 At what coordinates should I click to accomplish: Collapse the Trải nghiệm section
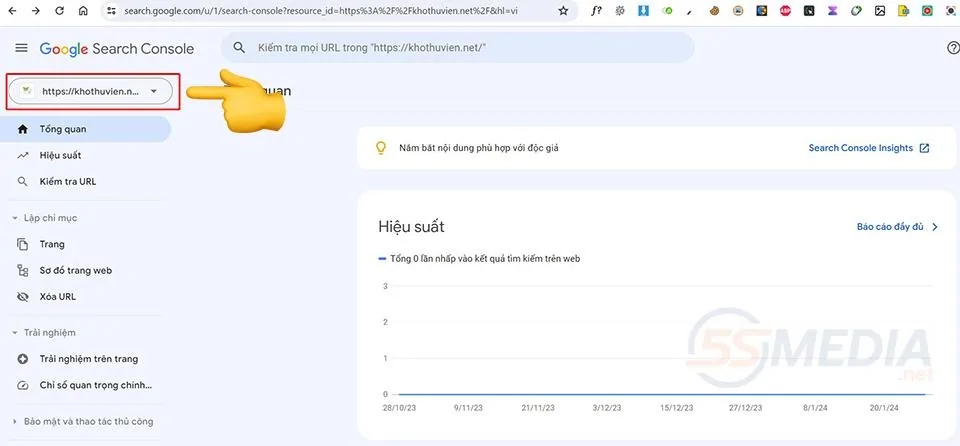click(x=15, y=333)
